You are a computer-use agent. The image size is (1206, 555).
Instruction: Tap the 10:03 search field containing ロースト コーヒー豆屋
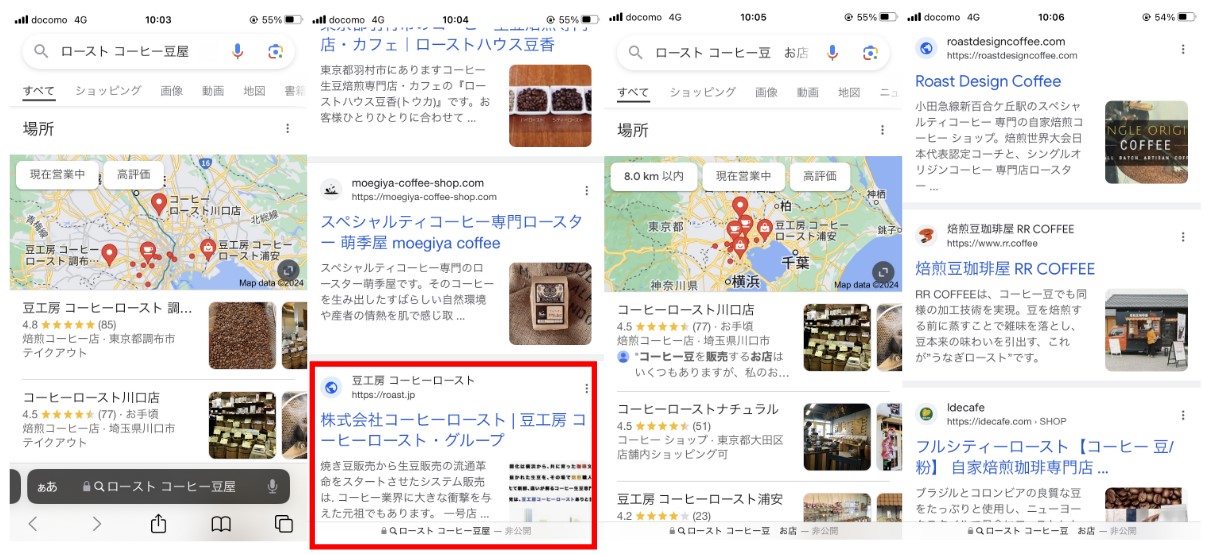[158, 52]
